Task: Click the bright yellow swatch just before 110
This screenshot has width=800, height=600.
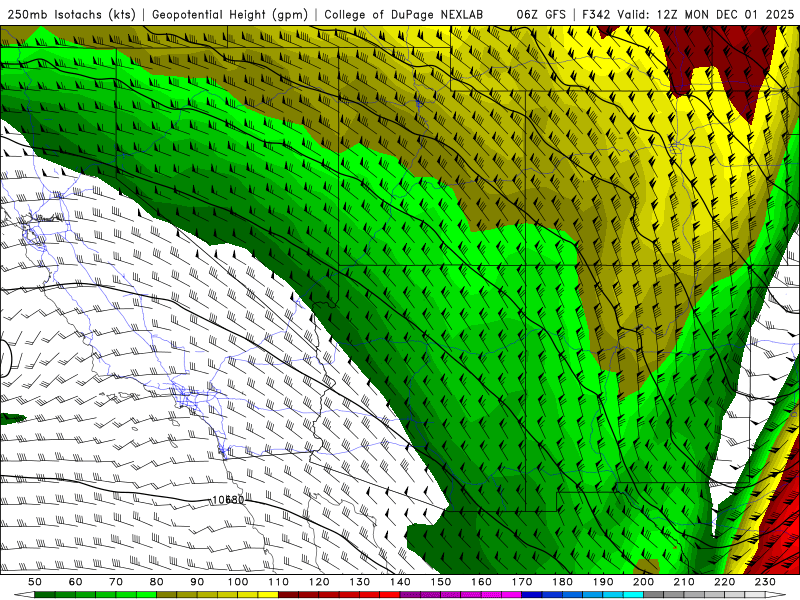Action: [x=268, y=595]
